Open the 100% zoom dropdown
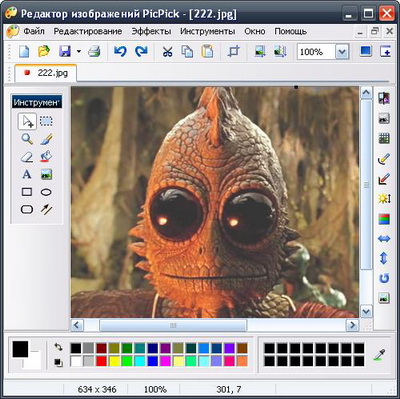This screenshot has height=399, width=400. click(x=342, y=52)
